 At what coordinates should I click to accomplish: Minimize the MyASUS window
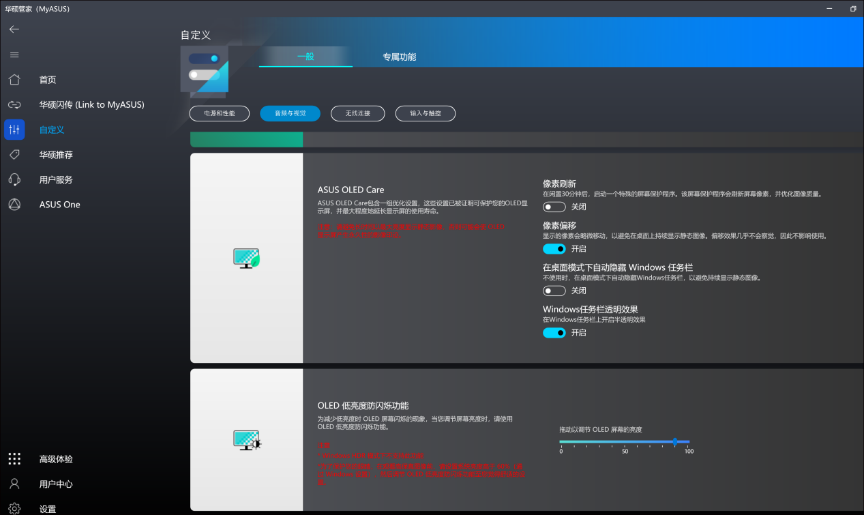click(829, 9)
